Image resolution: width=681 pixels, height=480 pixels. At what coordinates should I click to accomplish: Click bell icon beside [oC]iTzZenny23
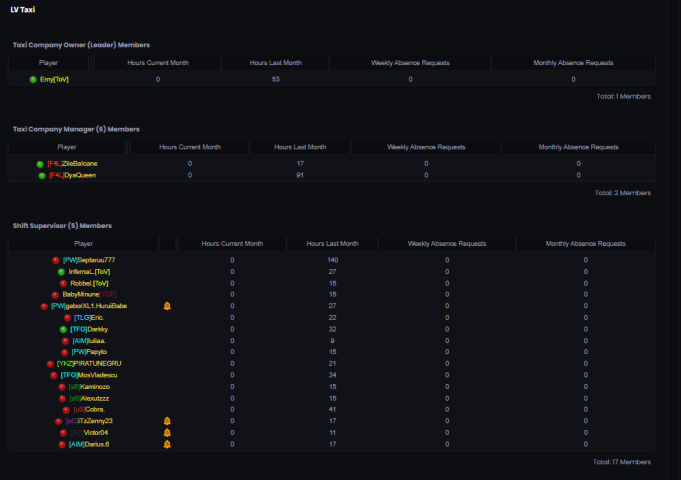(x=167, y=421)
